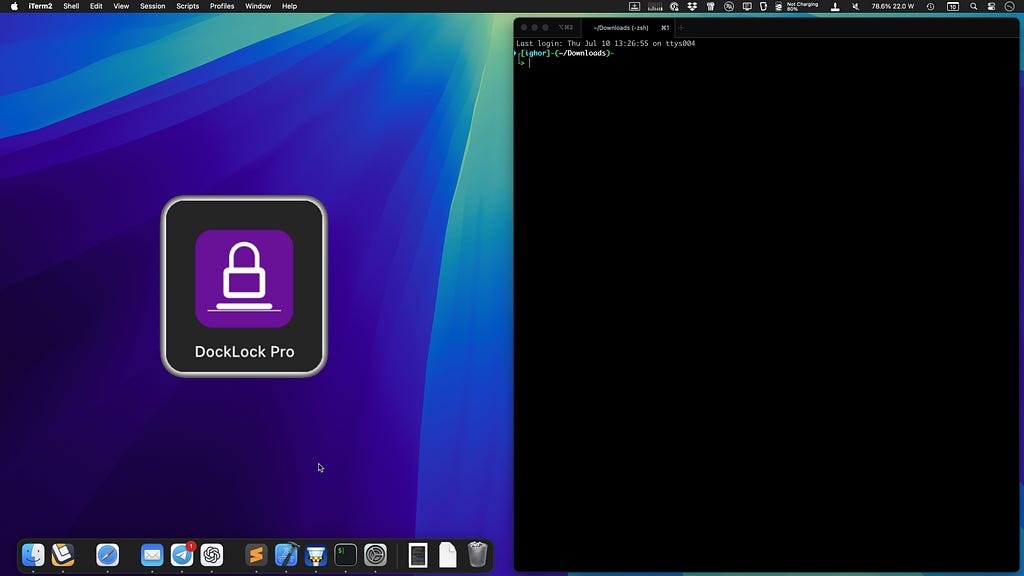
Task: Open the Apple menu
Action: [x=14, y=7]
